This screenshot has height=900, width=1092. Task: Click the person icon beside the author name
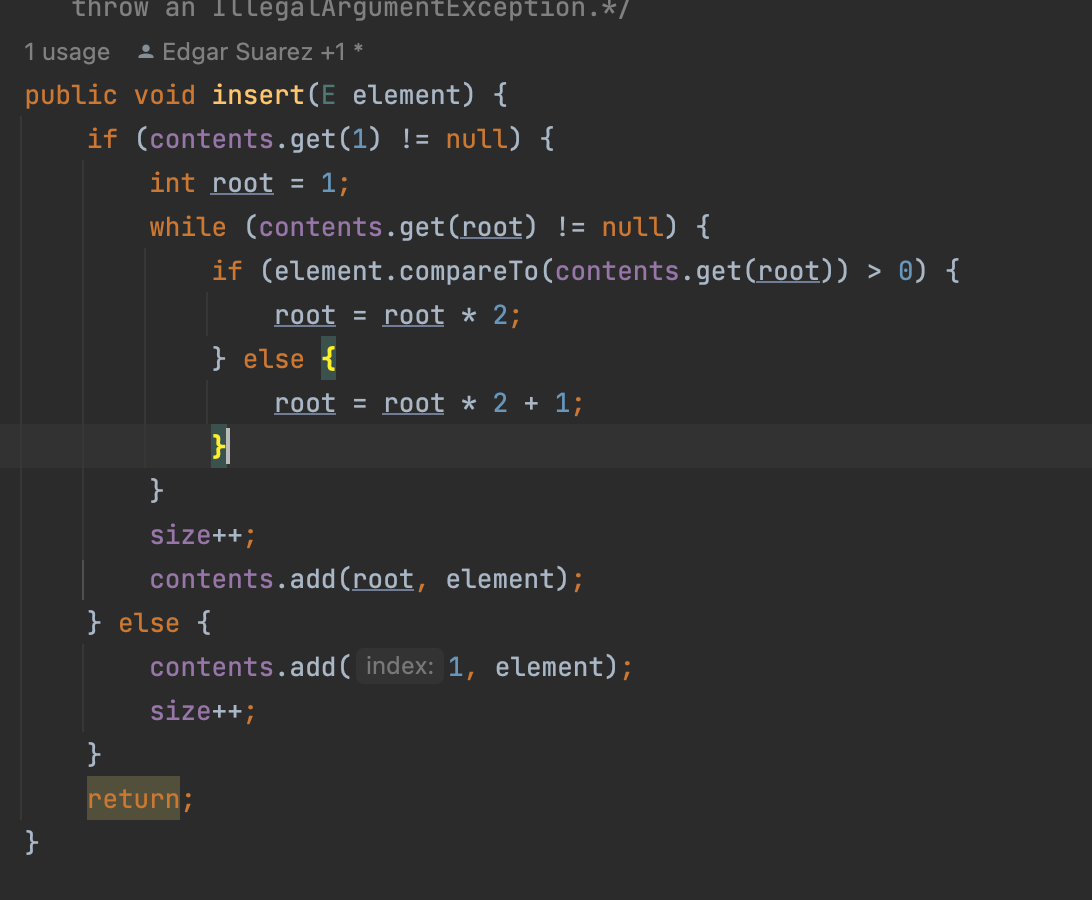(x=146, y=52)
